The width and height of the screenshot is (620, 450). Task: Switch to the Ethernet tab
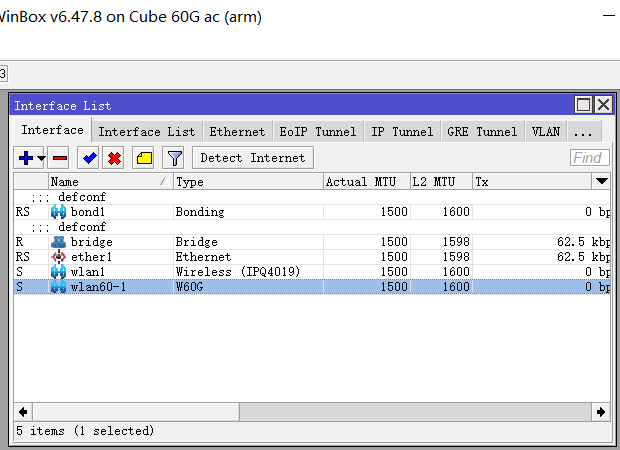click(237, 131)
